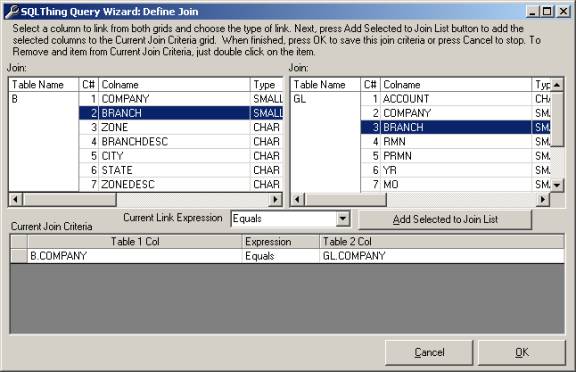Click the Table 2 Col column header
This screenshot has width=576, height=372.
[442, 242]
